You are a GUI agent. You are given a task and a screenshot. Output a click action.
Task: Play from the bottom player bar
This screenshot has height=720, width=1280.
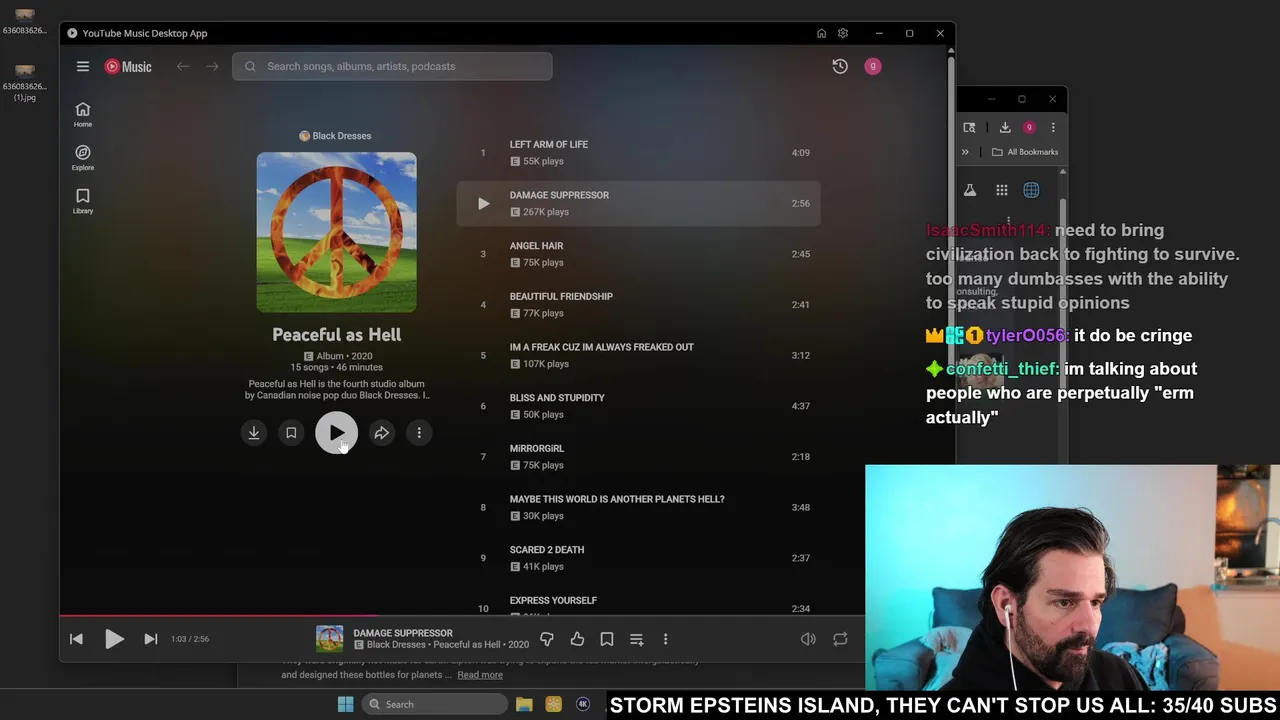tap(114, 639)
